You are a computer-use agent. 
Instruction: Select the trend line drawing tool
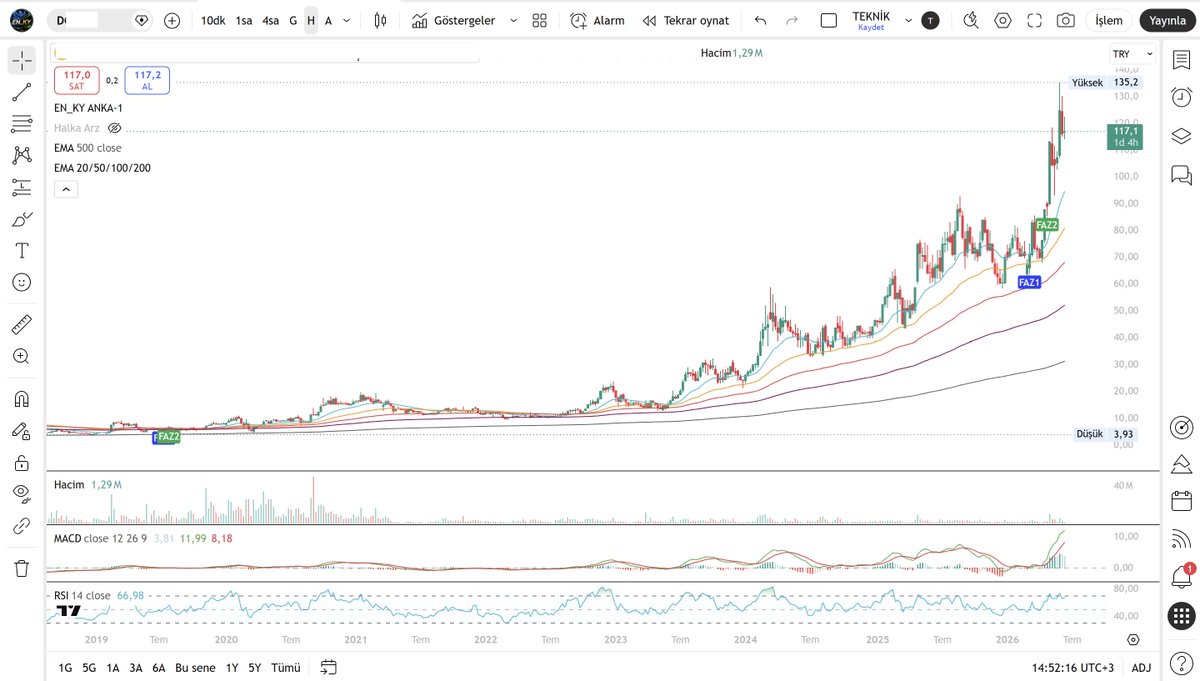coord(21,92)
